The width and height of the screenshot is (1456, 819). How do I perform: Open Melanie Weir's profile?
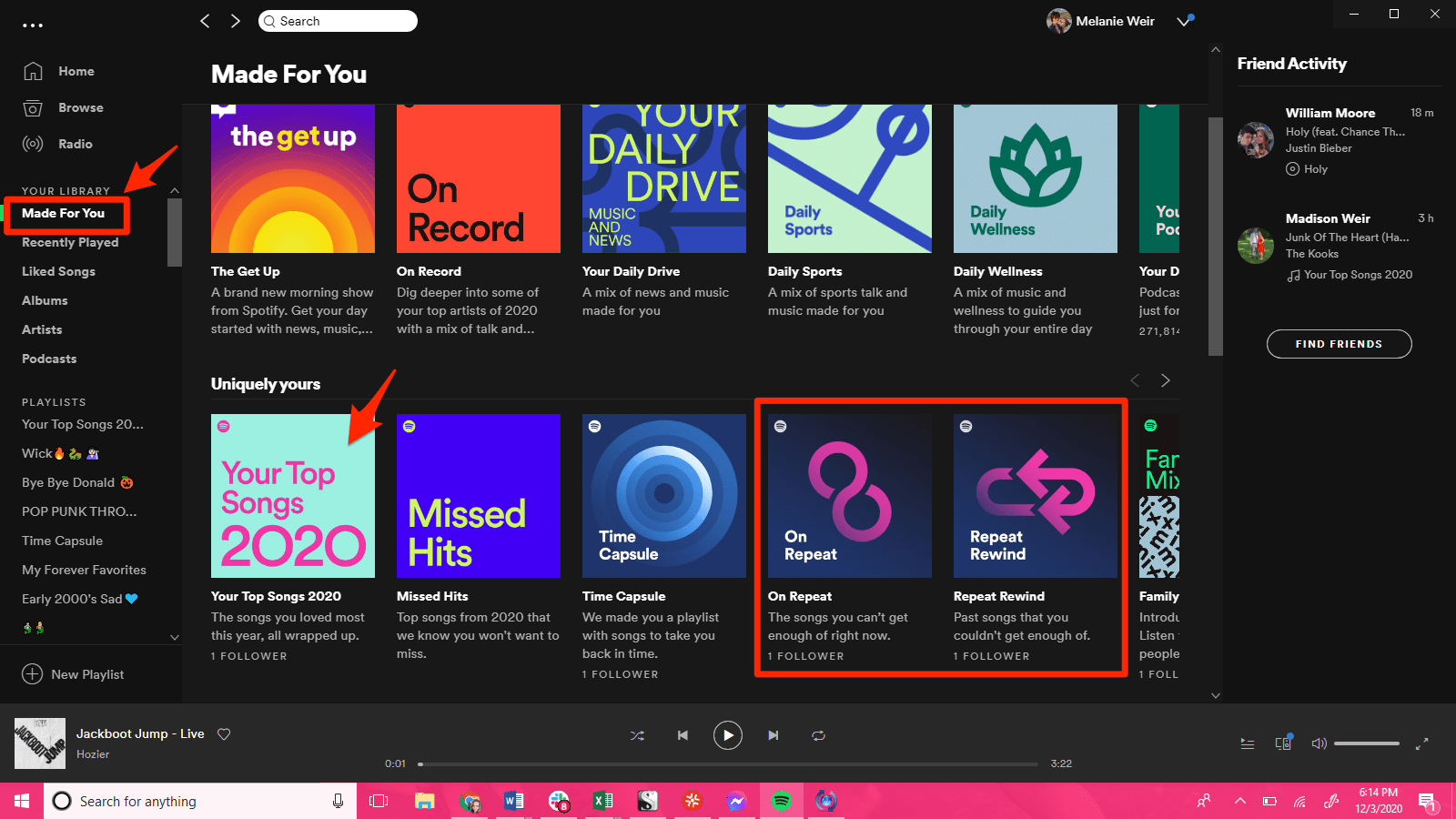(1100, 21)
